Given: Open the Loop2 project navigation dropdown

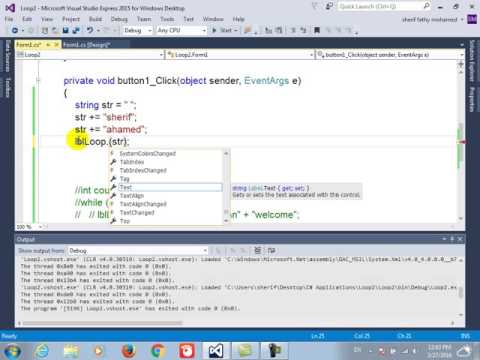Looking at the screenshot, I should [90, 55].
